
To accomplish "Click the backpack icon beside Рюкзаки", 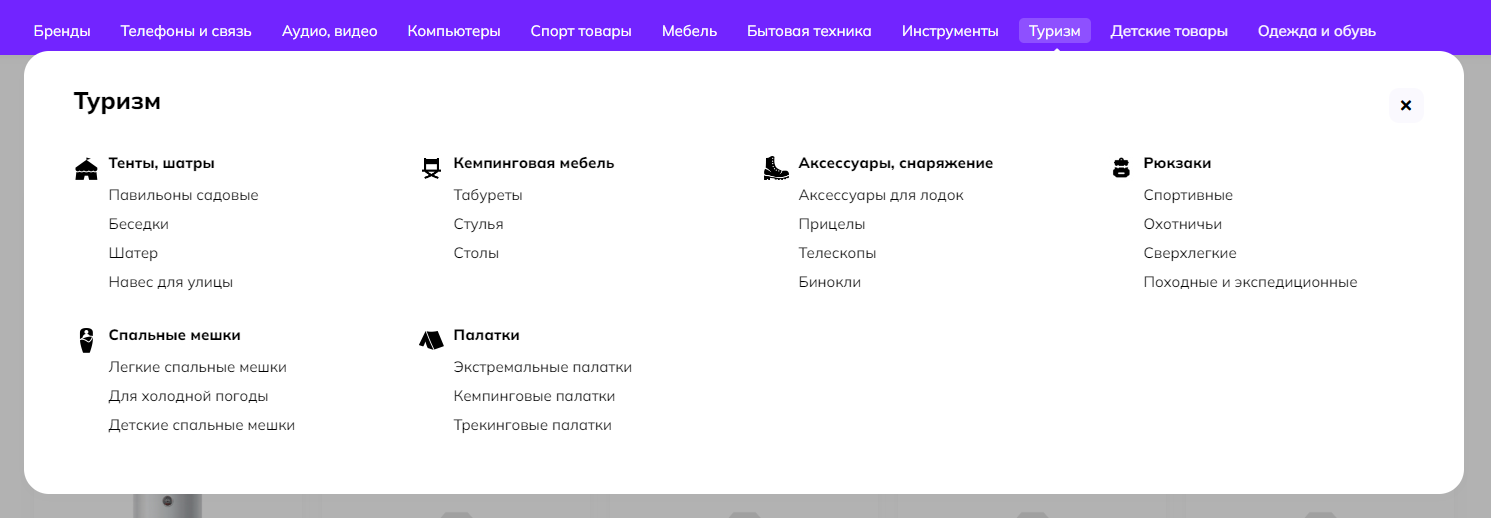I will [1121, 168].
